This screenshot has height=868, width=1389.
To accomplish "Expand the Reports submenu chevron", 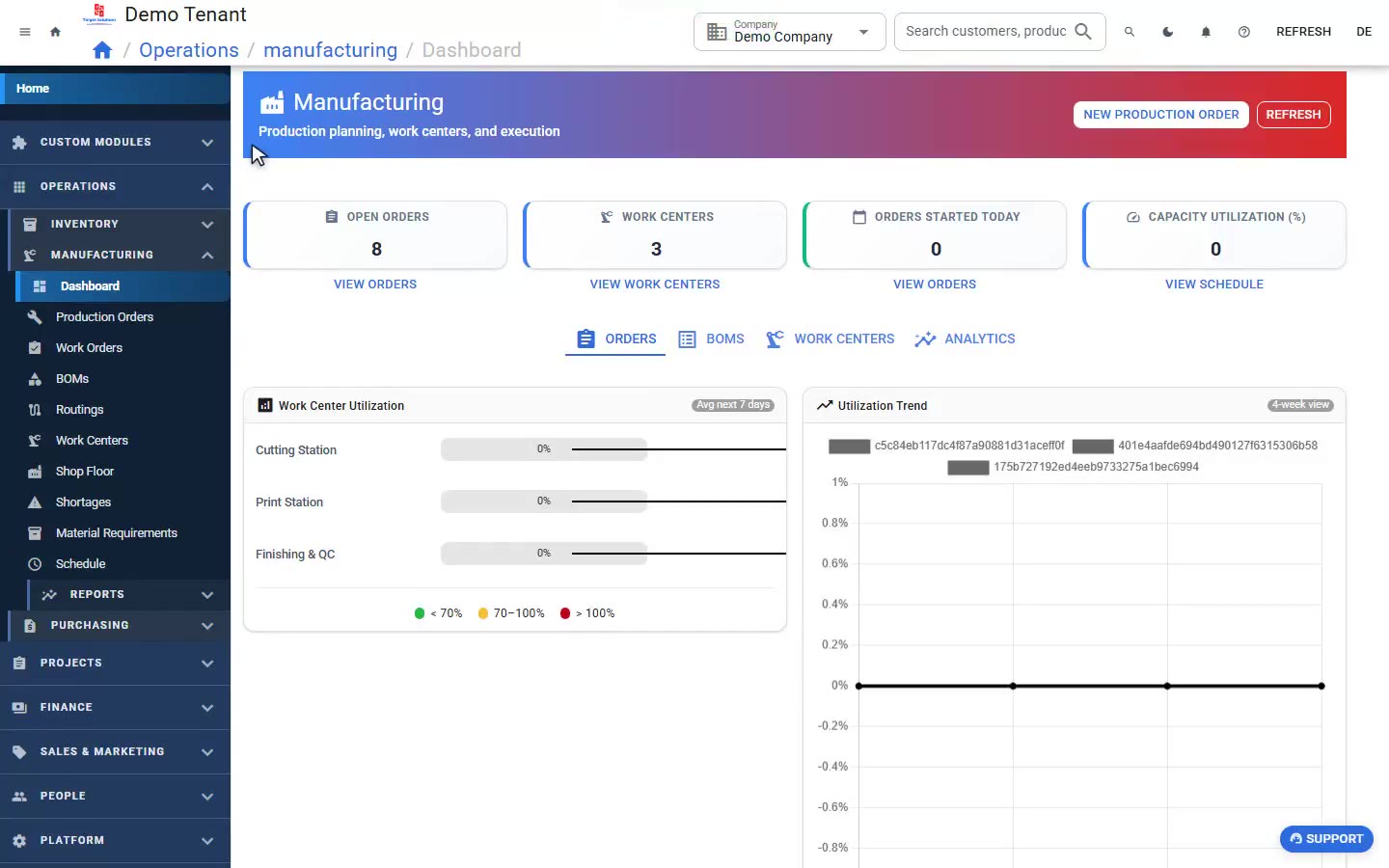I will 207,594.
